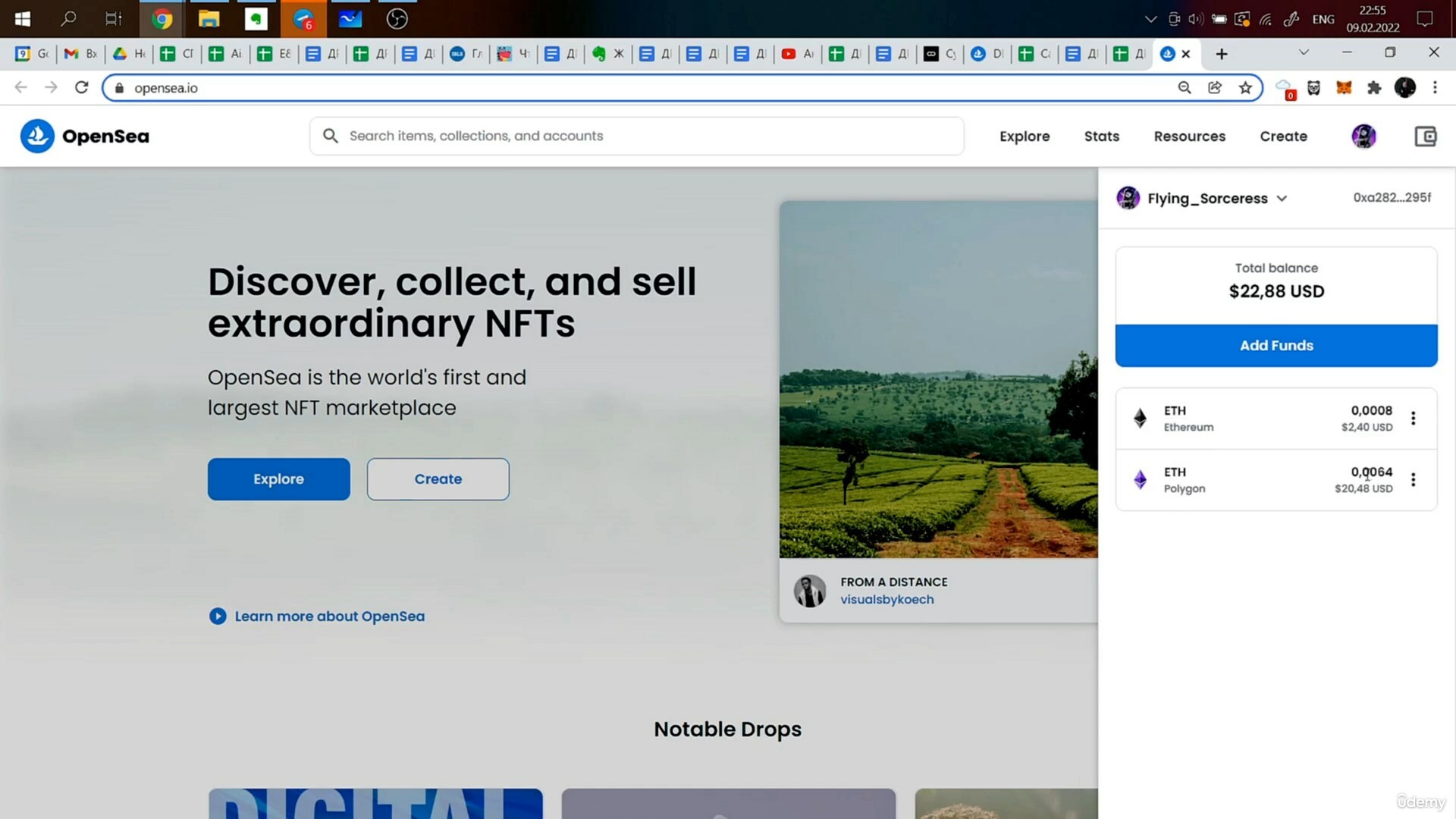Click the blue Explore button

pos(279,479)
